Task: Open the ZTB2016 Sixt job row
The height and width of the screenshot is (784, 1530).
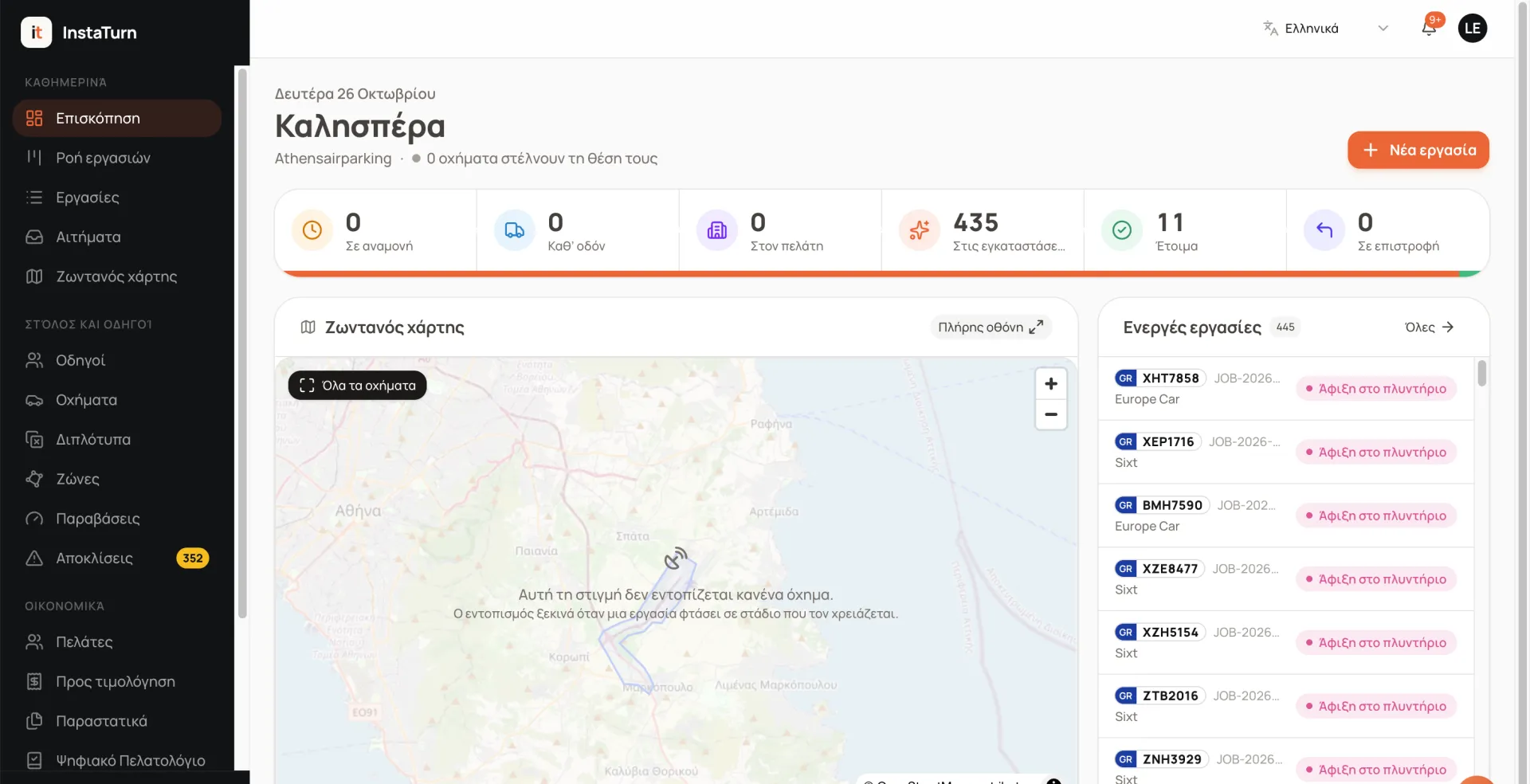Action: (1285, 706)
